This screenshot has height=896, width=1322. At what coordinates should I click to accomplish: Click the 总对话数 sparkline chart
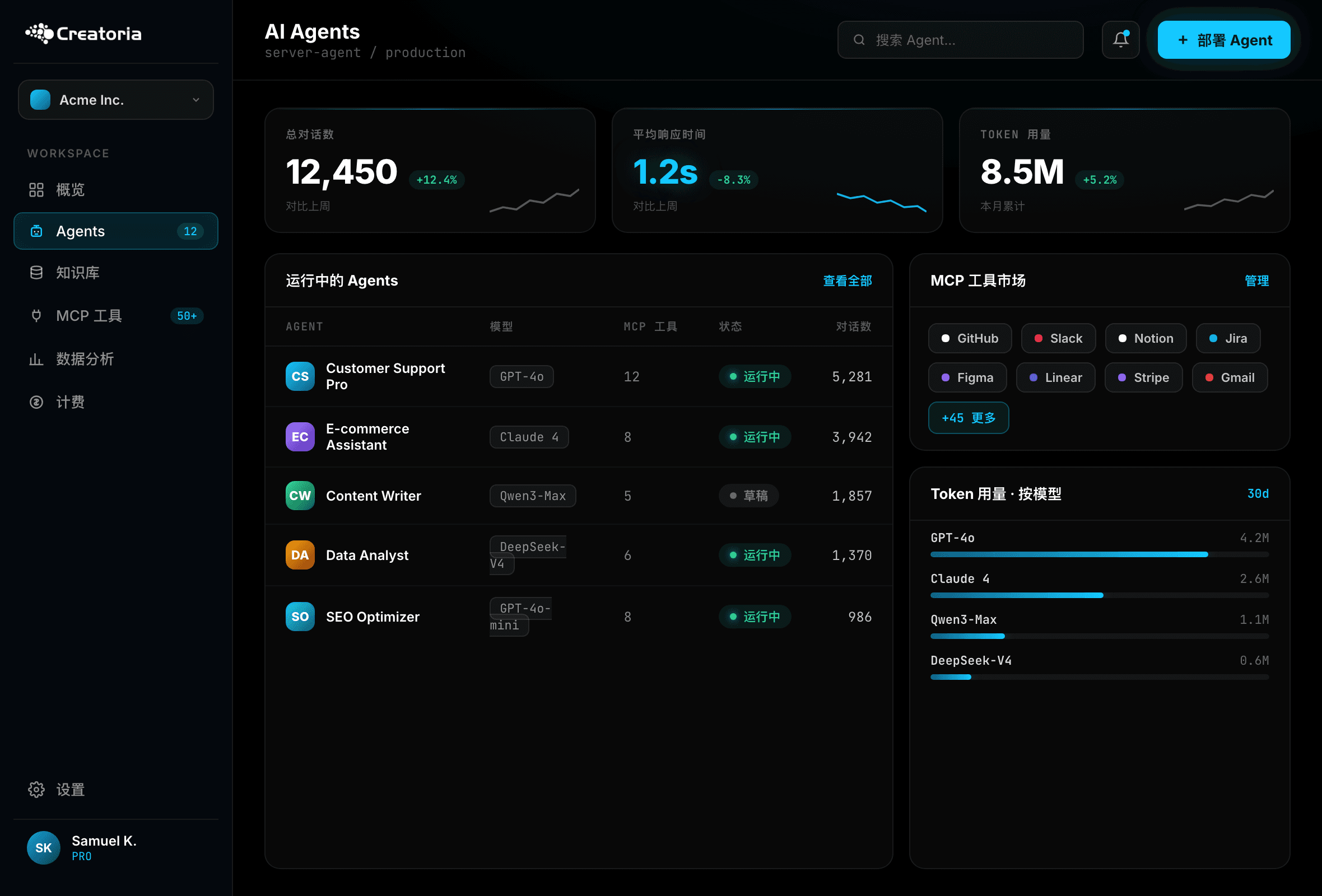[534, 200]
